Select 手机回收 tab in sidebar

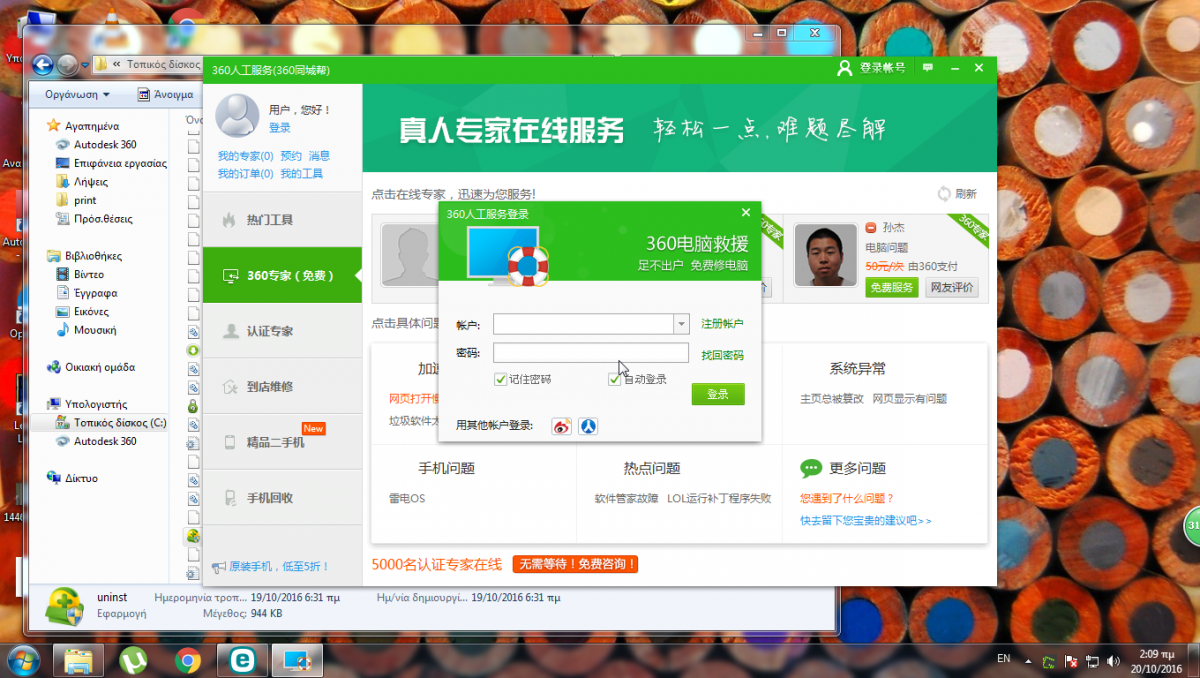[282, 498]
